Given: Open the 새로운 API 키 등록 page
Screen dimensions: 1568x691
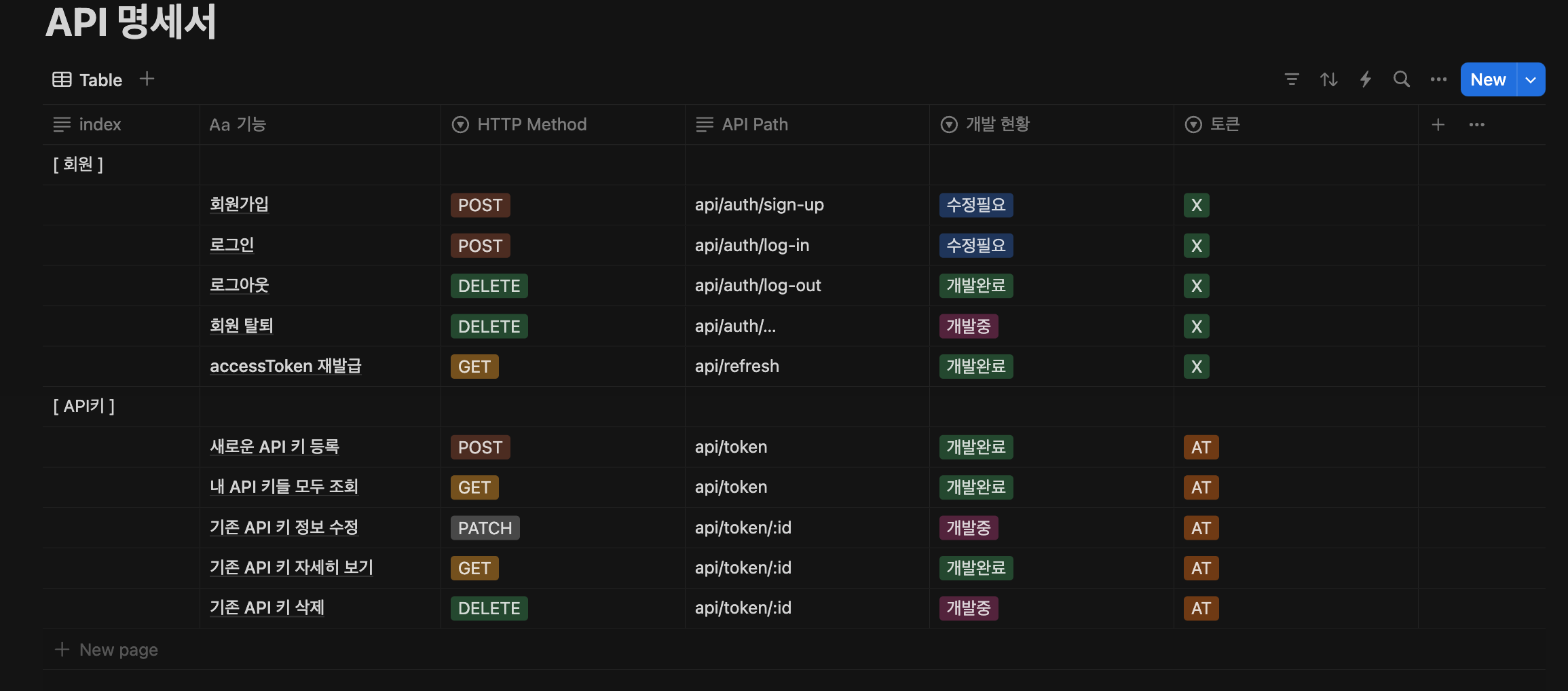Looking at the screenshot, I should [274, 447].
